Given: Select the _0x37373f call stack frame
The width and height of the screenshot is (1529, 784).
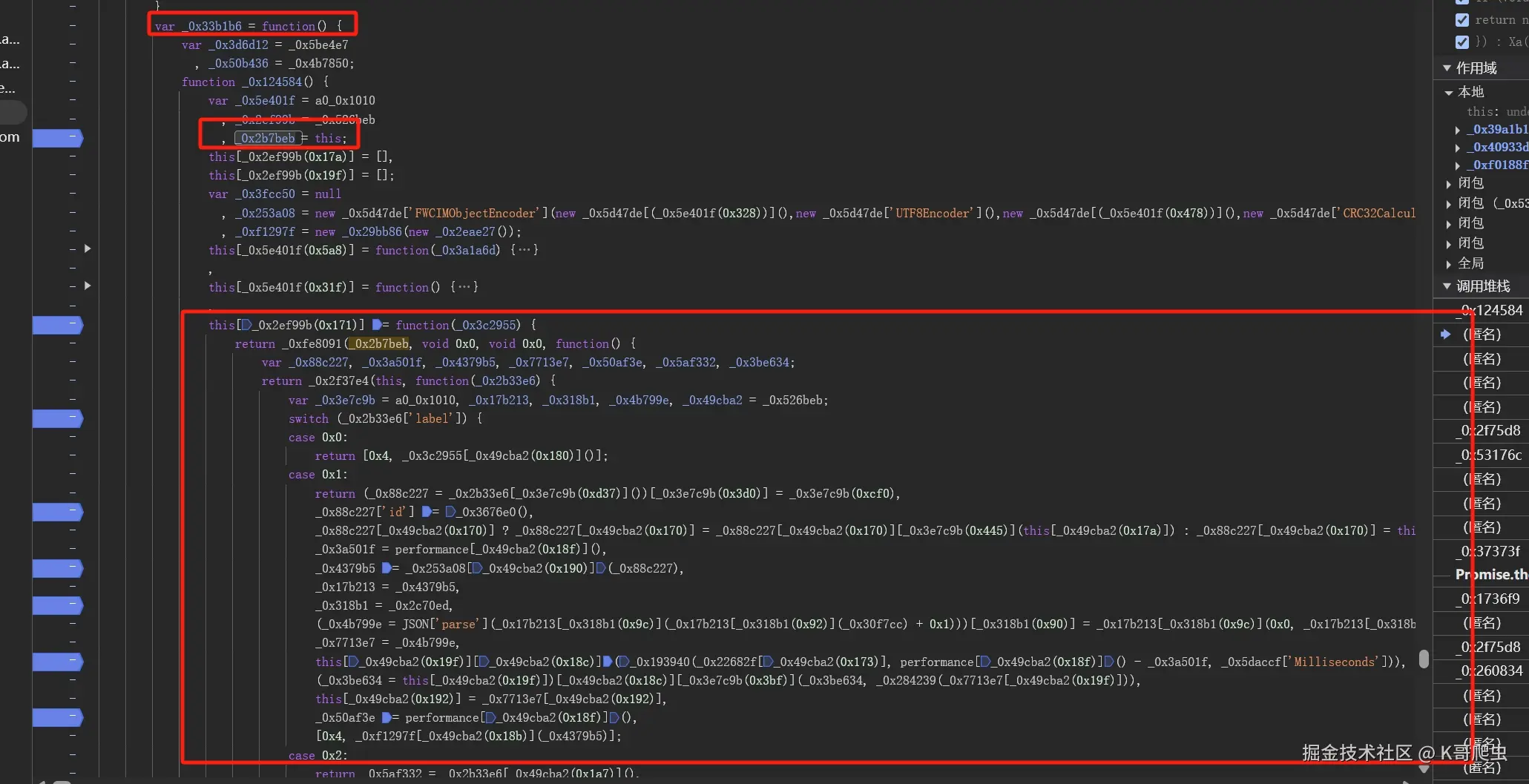Looking at the screenshot, I should pyautogui.click(x=1489, y=551).
